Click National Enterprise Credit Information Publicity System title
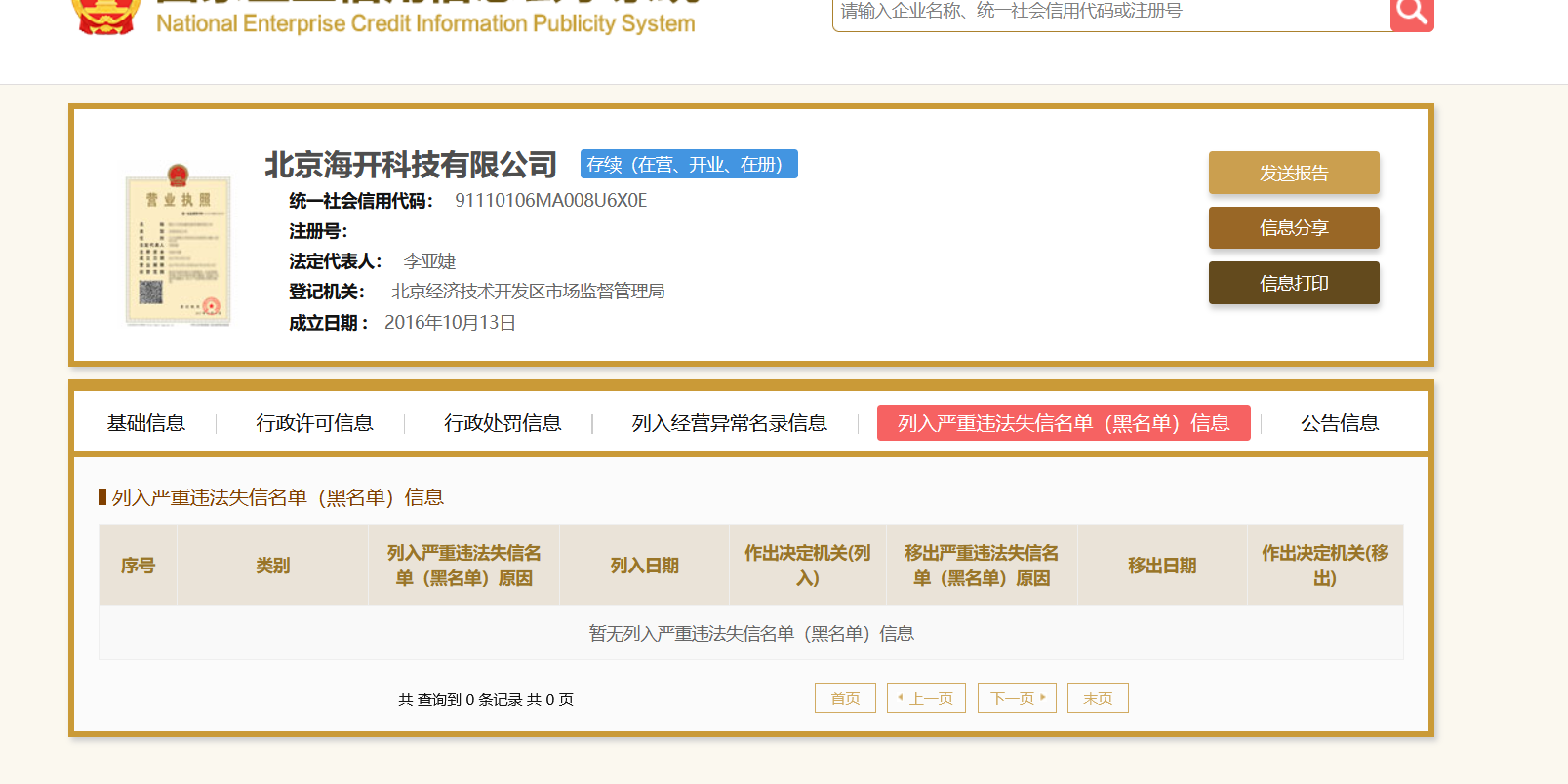This screenshot has height=784, width=1568. tap(425, 23)
